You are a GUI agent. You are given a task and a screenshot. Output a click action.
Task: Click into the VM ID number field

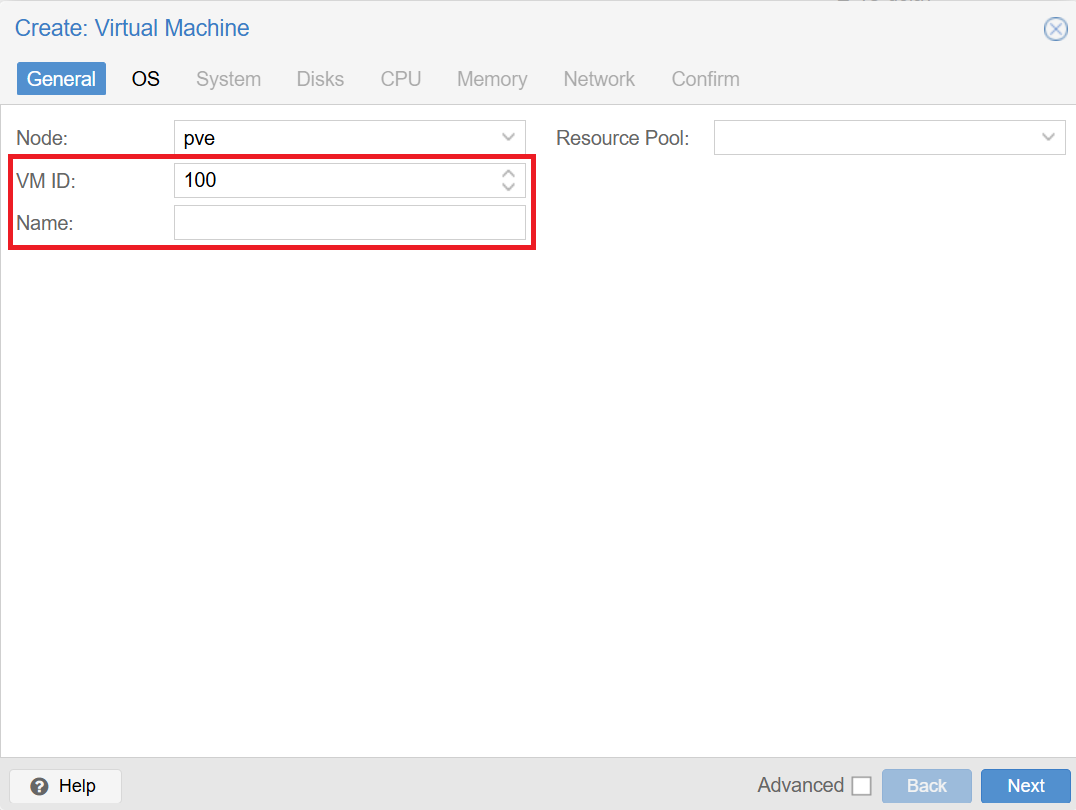click(x=335, y=181)
